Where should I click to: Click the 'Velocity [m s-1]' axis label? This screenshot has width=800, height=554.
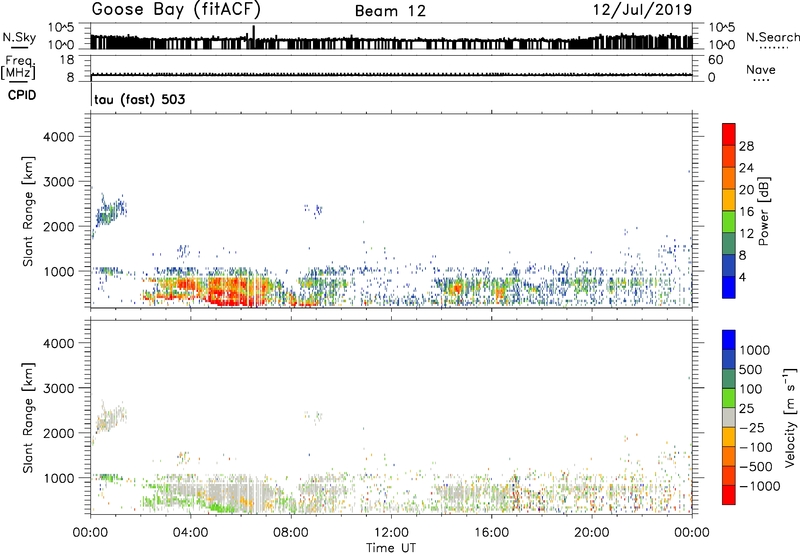[x=790, y=417]
